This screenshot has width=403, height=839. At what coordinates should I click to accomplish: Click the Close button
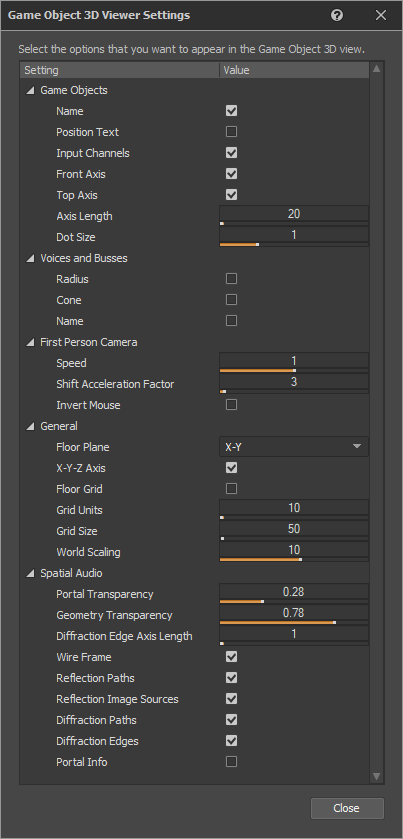coord(347,808)
